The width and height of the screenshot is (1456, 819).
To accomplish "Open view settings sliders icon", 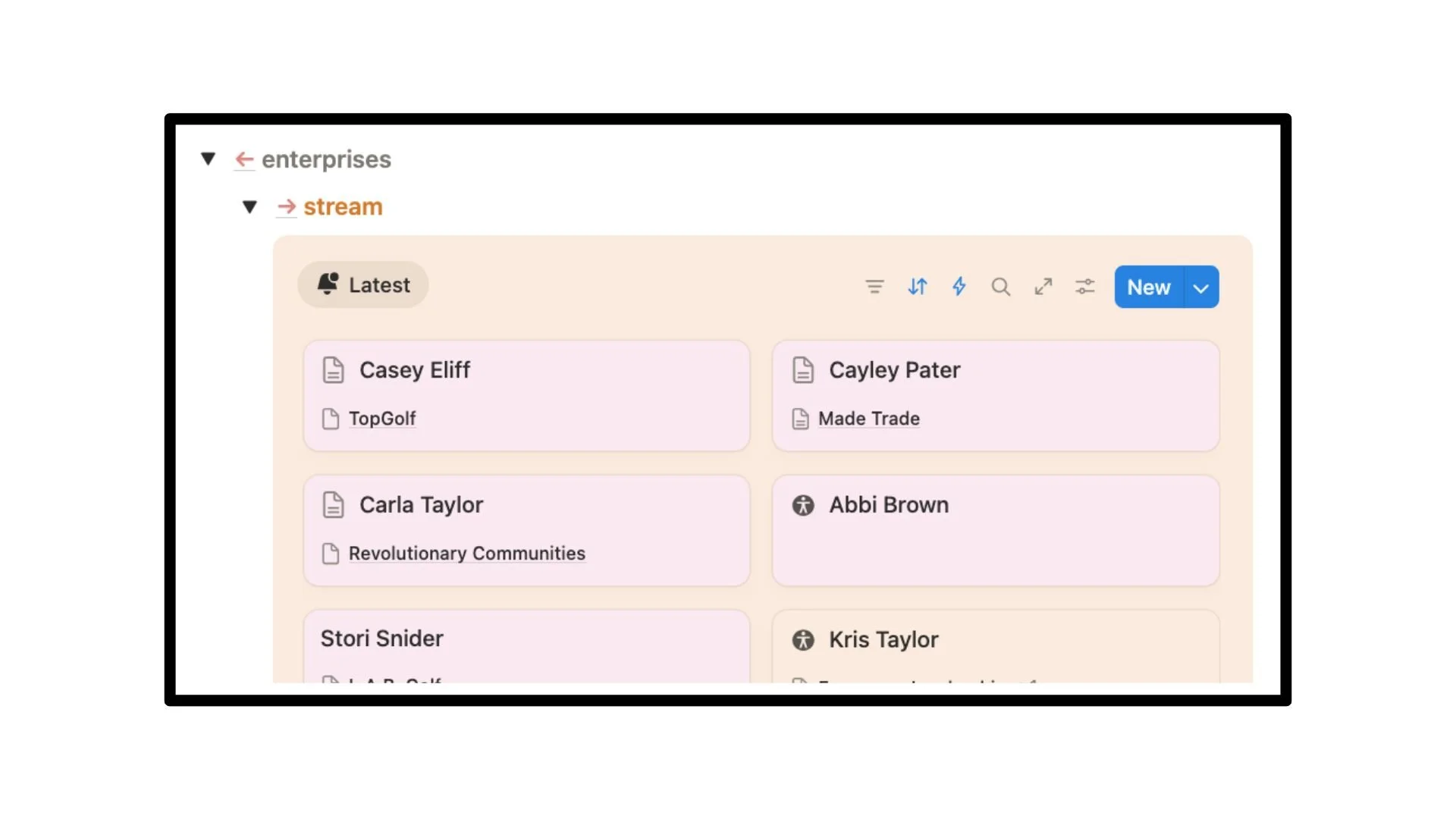I will click(1085, 287).
